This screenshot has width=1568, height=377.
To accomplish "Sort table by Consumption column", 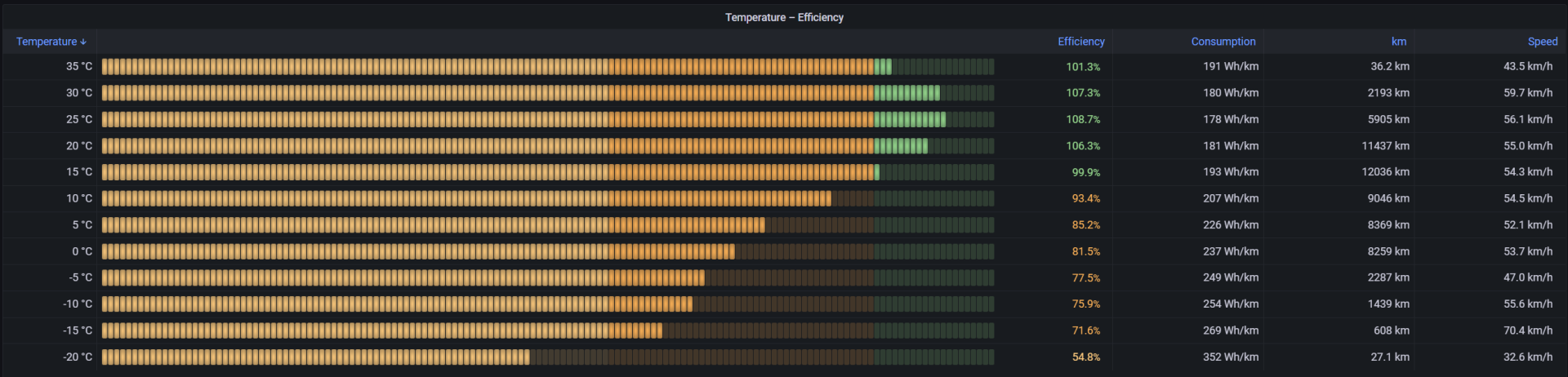I will click(1223, 42).
